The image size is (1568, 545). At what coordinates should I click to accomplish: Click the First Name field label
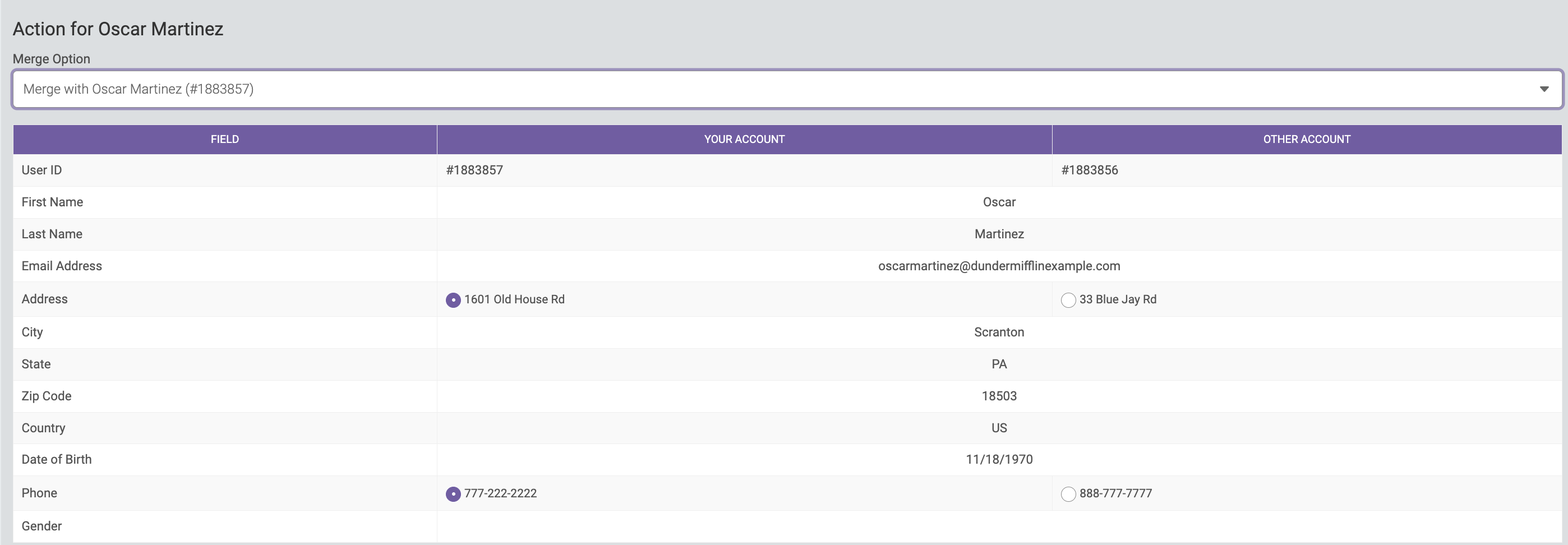click(52, 202)
